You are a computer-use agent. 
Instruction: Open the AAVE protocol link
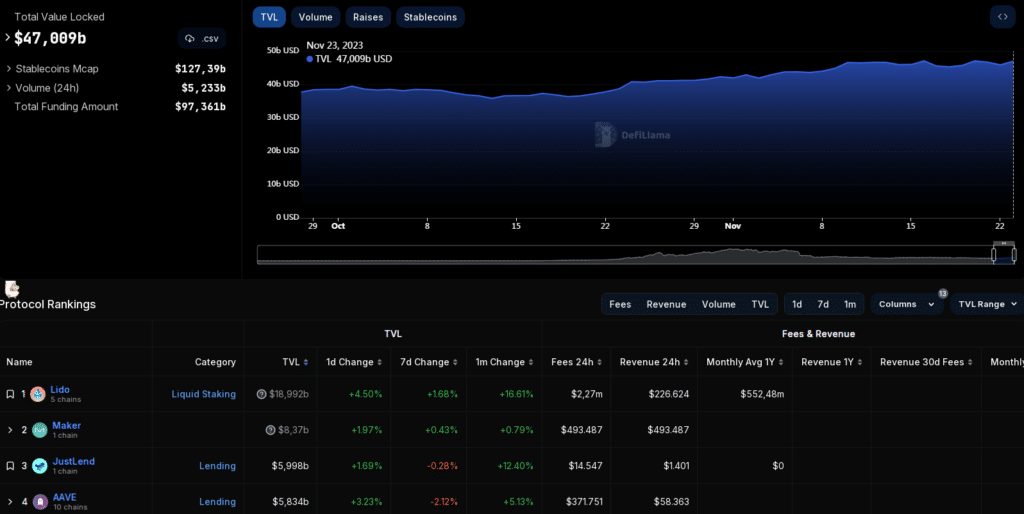pyautogui.click(x=65, y=498)
